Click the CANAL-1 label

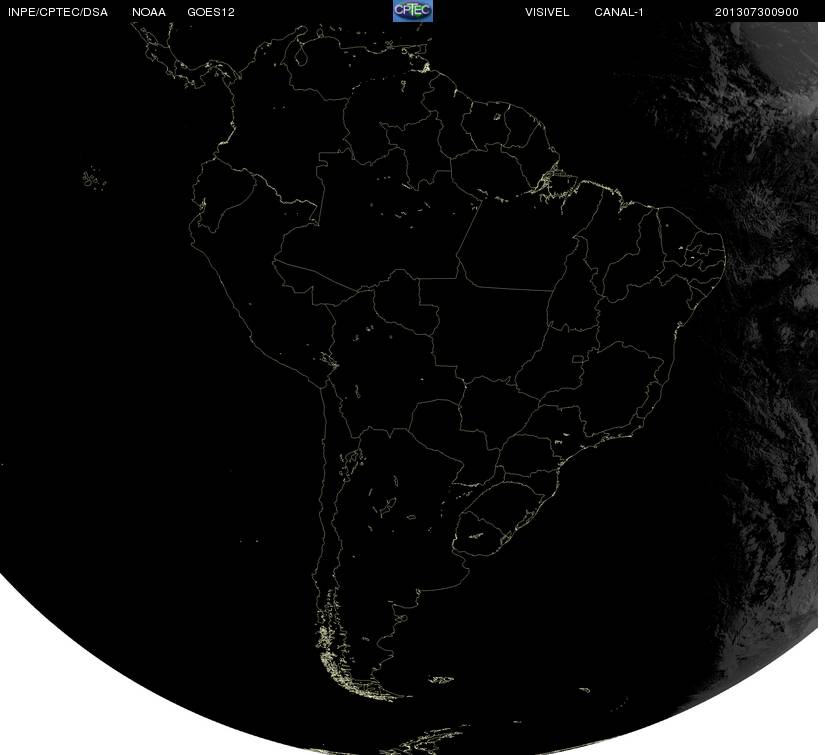point(619,12)
